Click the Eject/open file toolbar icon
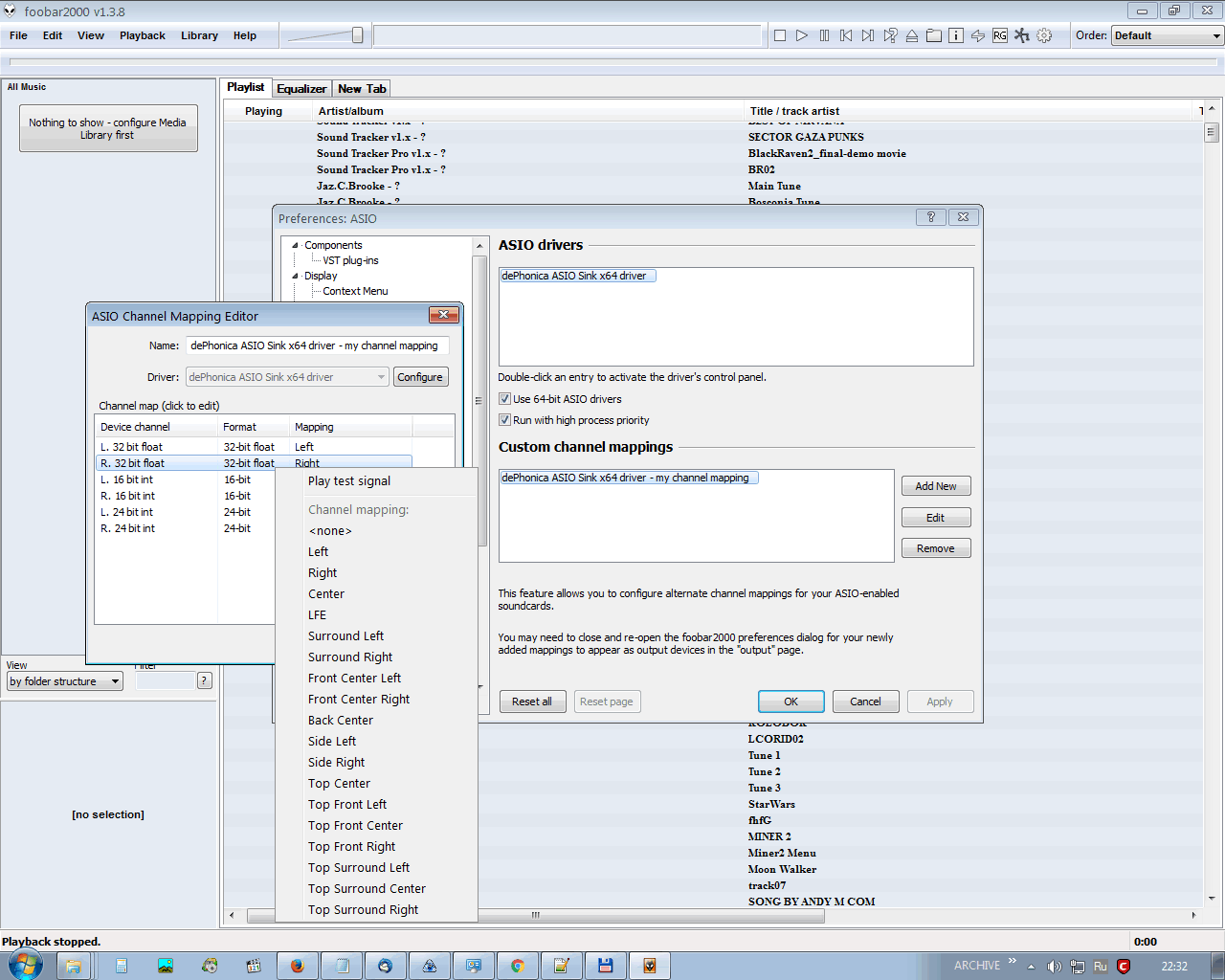 point(912,35)
